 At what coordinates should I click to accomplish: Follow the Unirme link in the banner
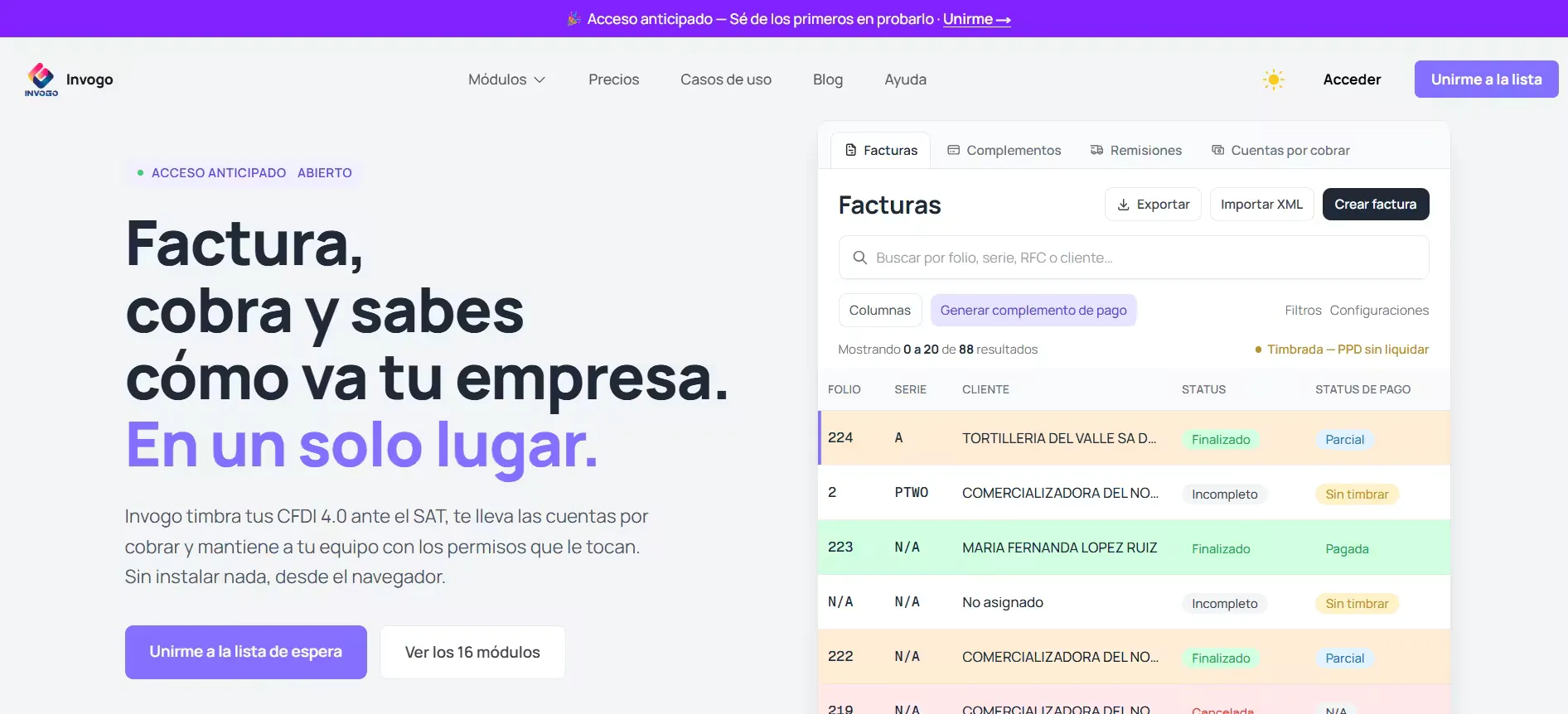pos(976,19)
